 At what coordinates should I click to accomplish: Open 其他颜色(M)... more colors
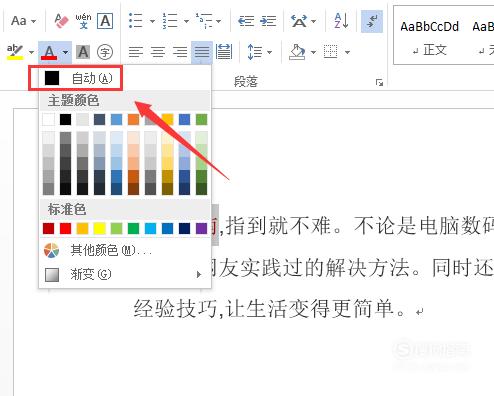125,250
